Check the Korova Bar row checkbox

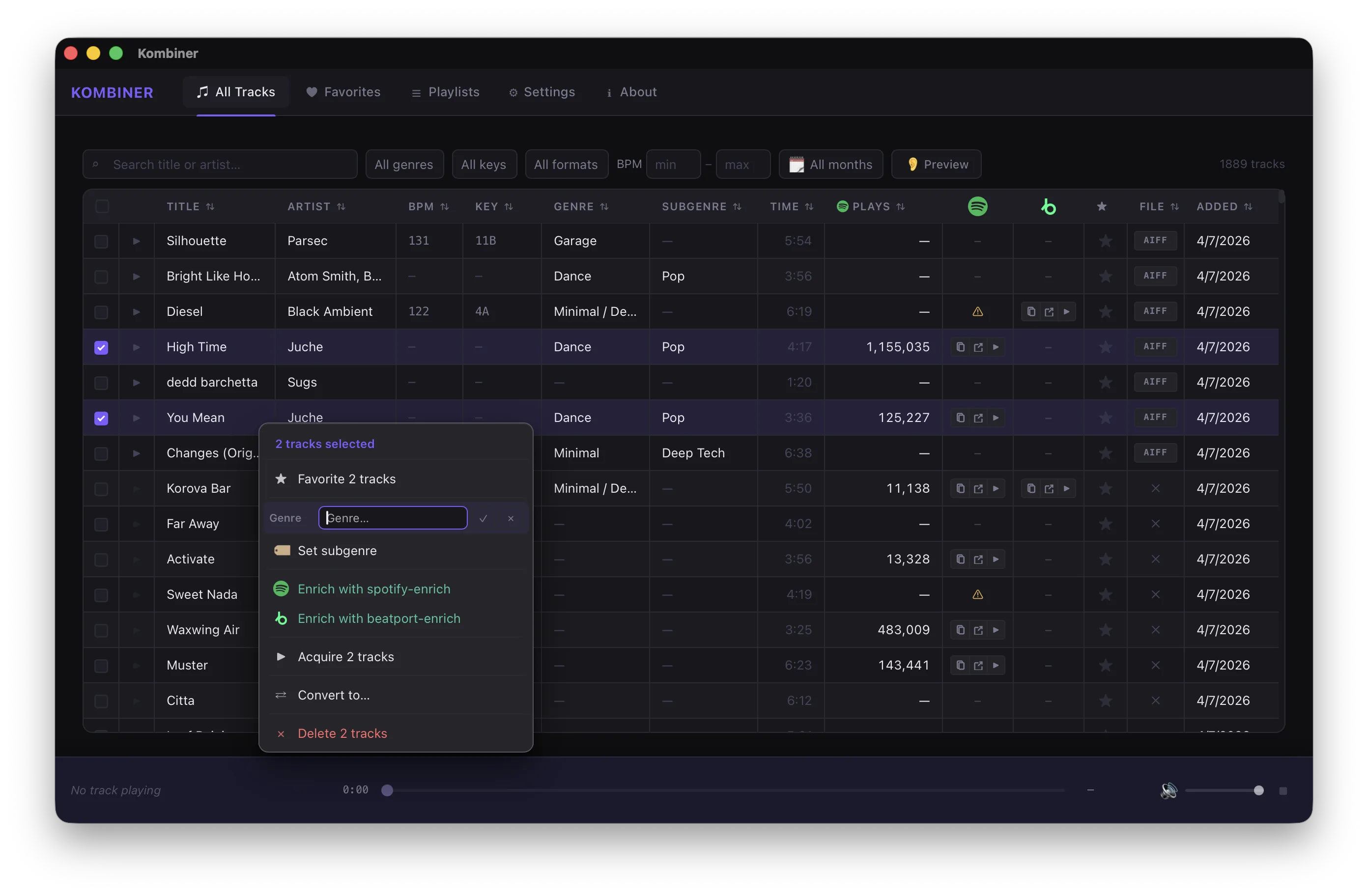pyautogui.click(x=101, y=489)
